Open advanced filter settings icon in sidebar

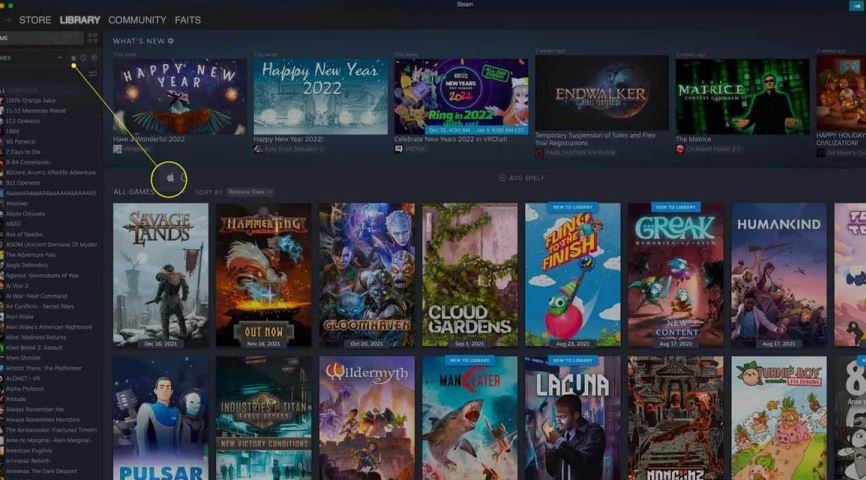point(93,73)
